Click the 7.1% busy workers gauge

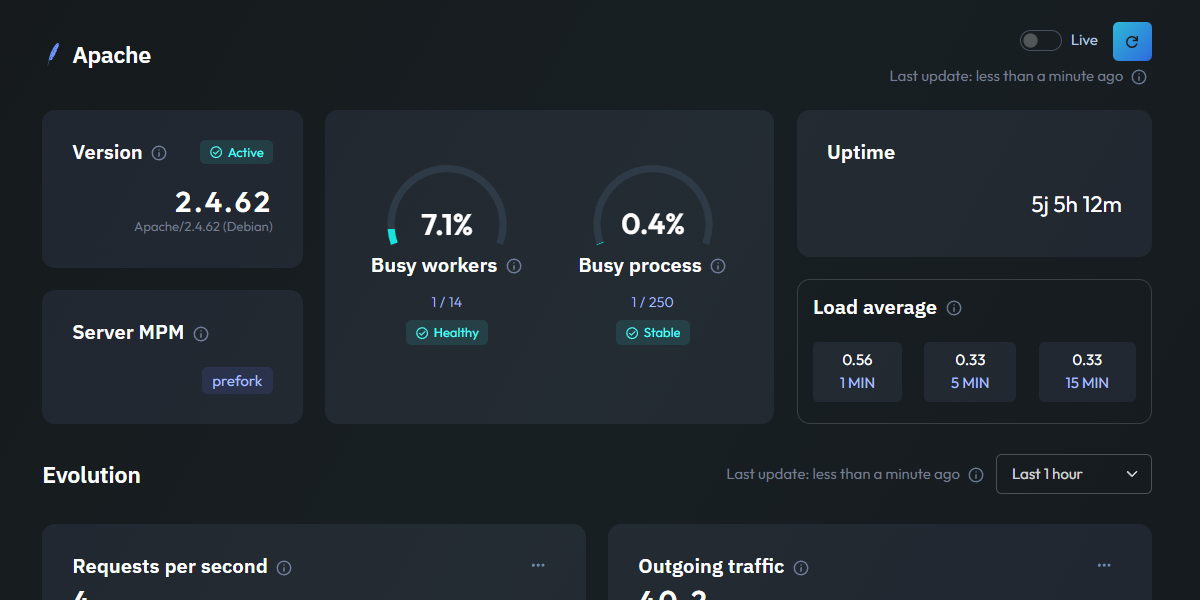(x=447, y=207)
